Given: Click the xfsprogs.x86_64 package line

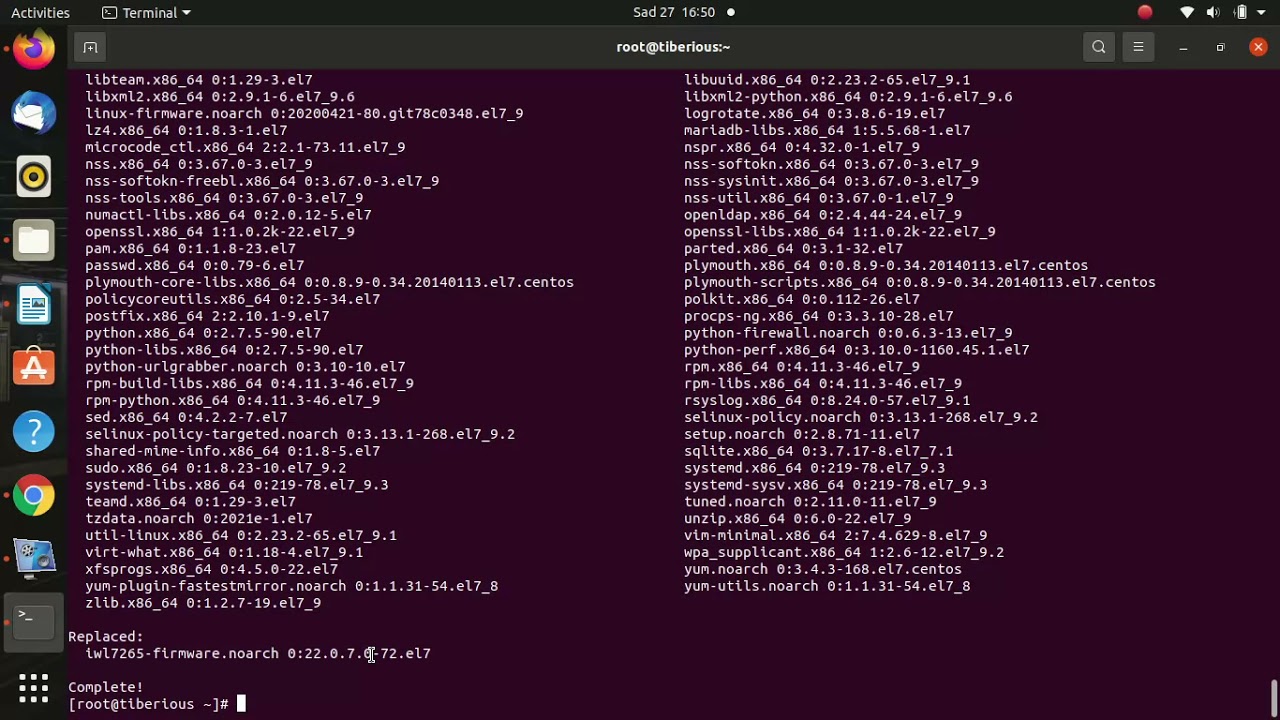Looking at the screenshot, I should (x=211, y=569).
